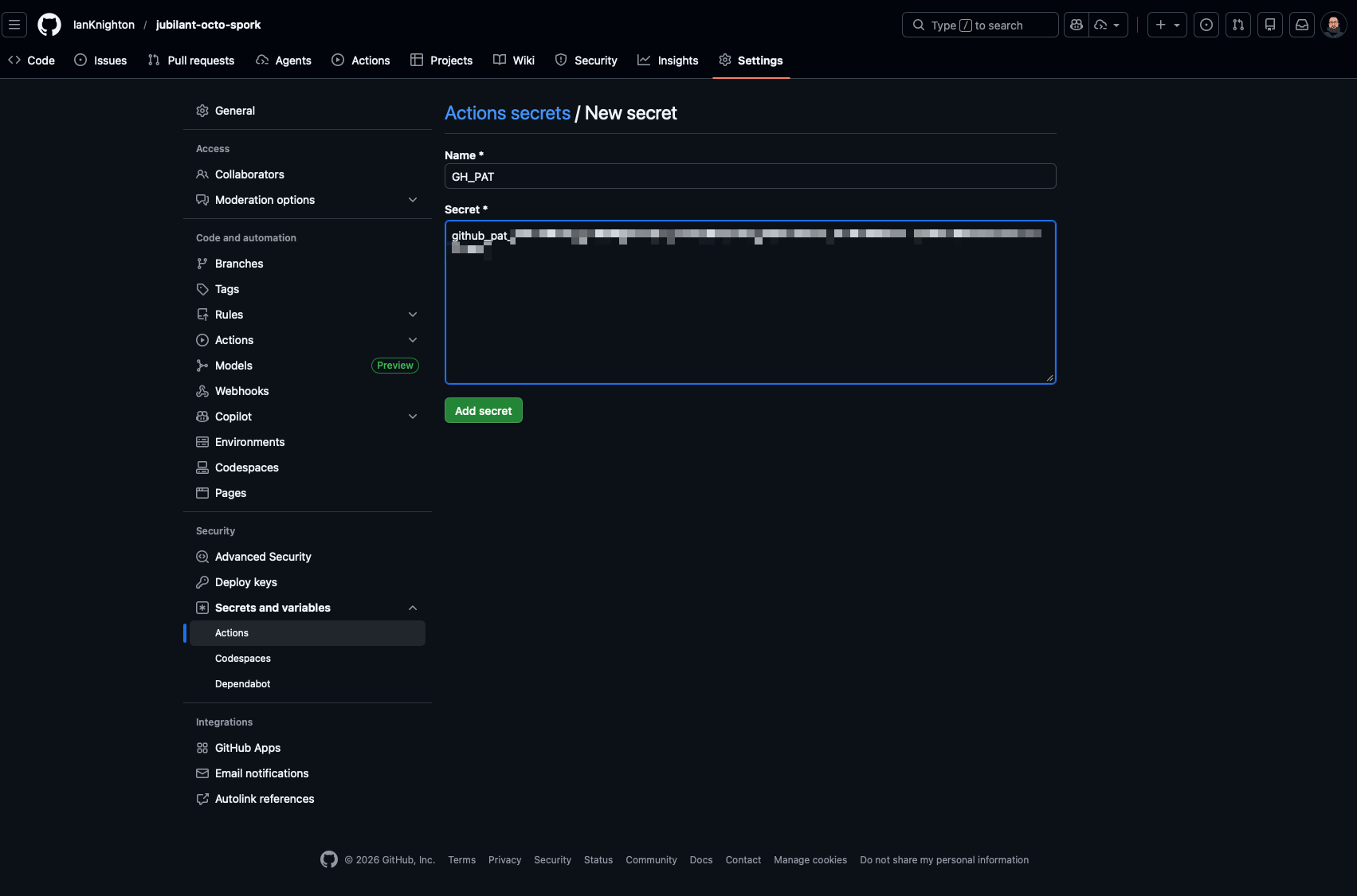Viewport: 1357px width, 896px height.
Task: Open the Copilot agents dropdown in header
Action: [x=1108, y=25]
